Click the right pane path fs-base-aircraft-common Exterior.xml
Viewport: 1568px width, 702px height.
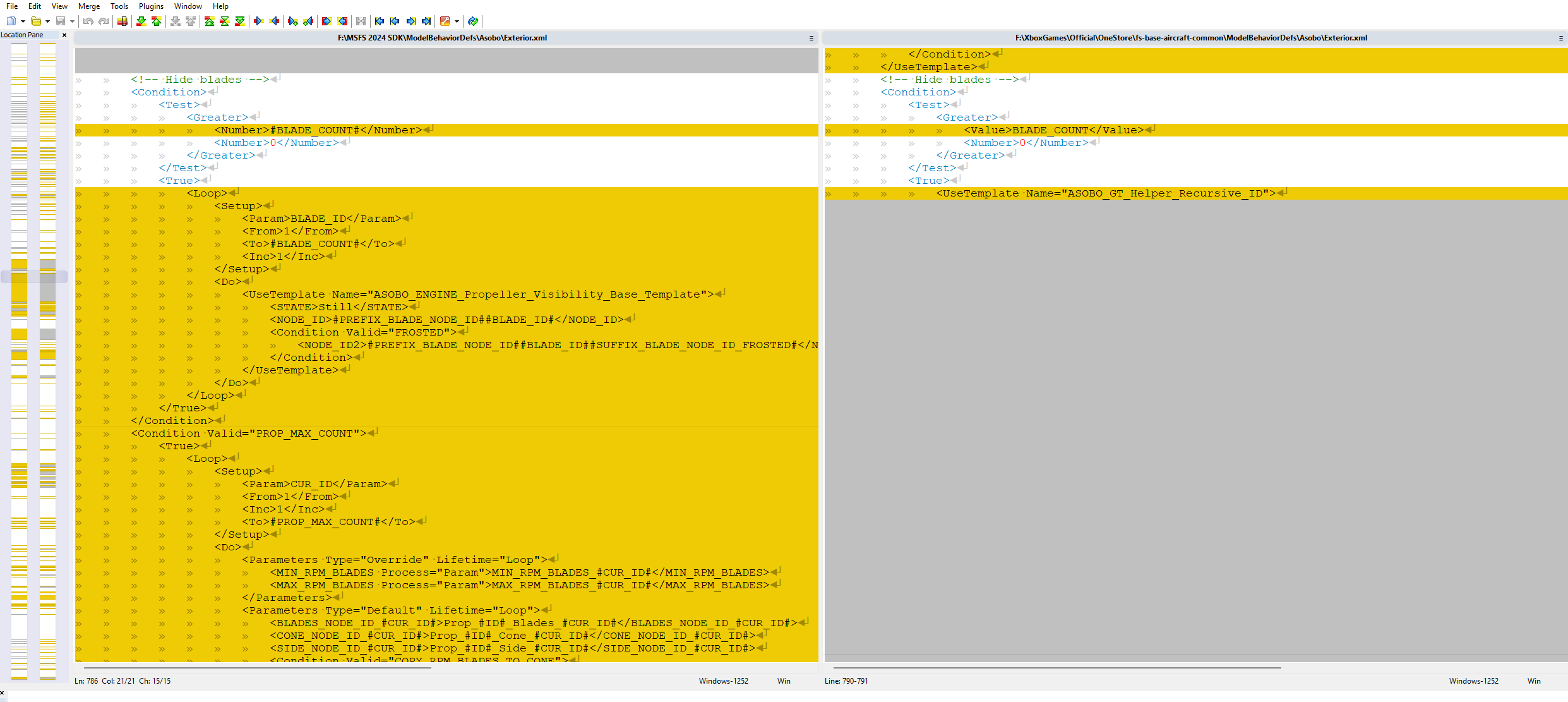1191,38
